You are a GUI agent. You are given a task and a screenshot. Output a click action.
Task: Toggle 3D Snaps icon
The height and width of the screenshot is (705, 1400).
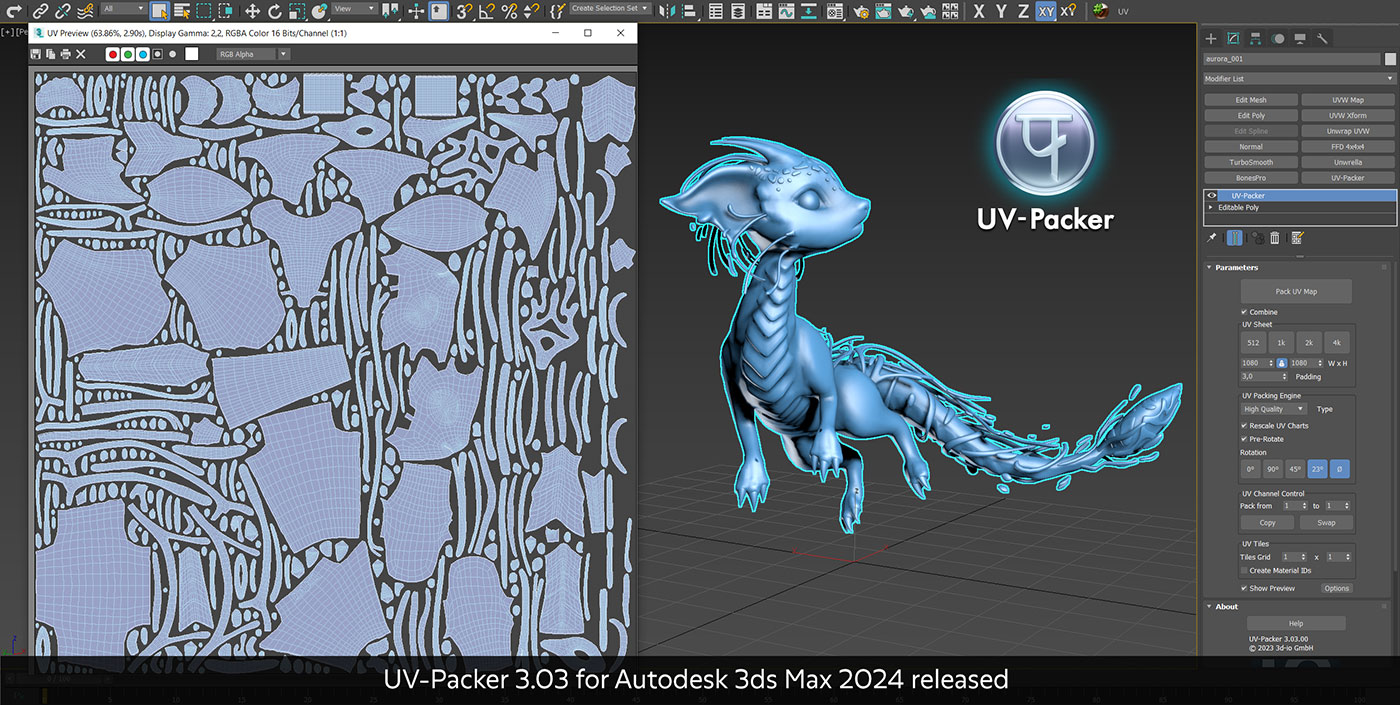(465, 11)
